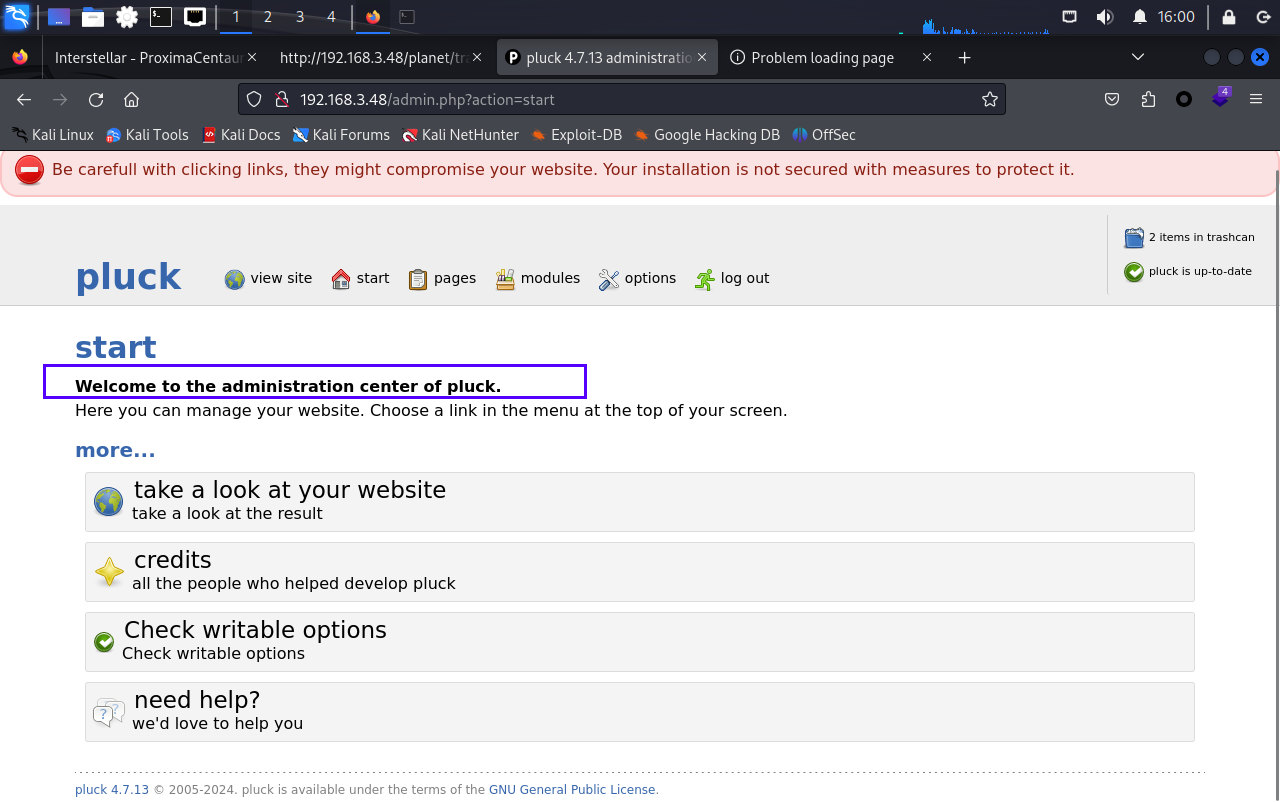Open the options wrench icon
The image size is (1280, 802).
tap(609, 279)
